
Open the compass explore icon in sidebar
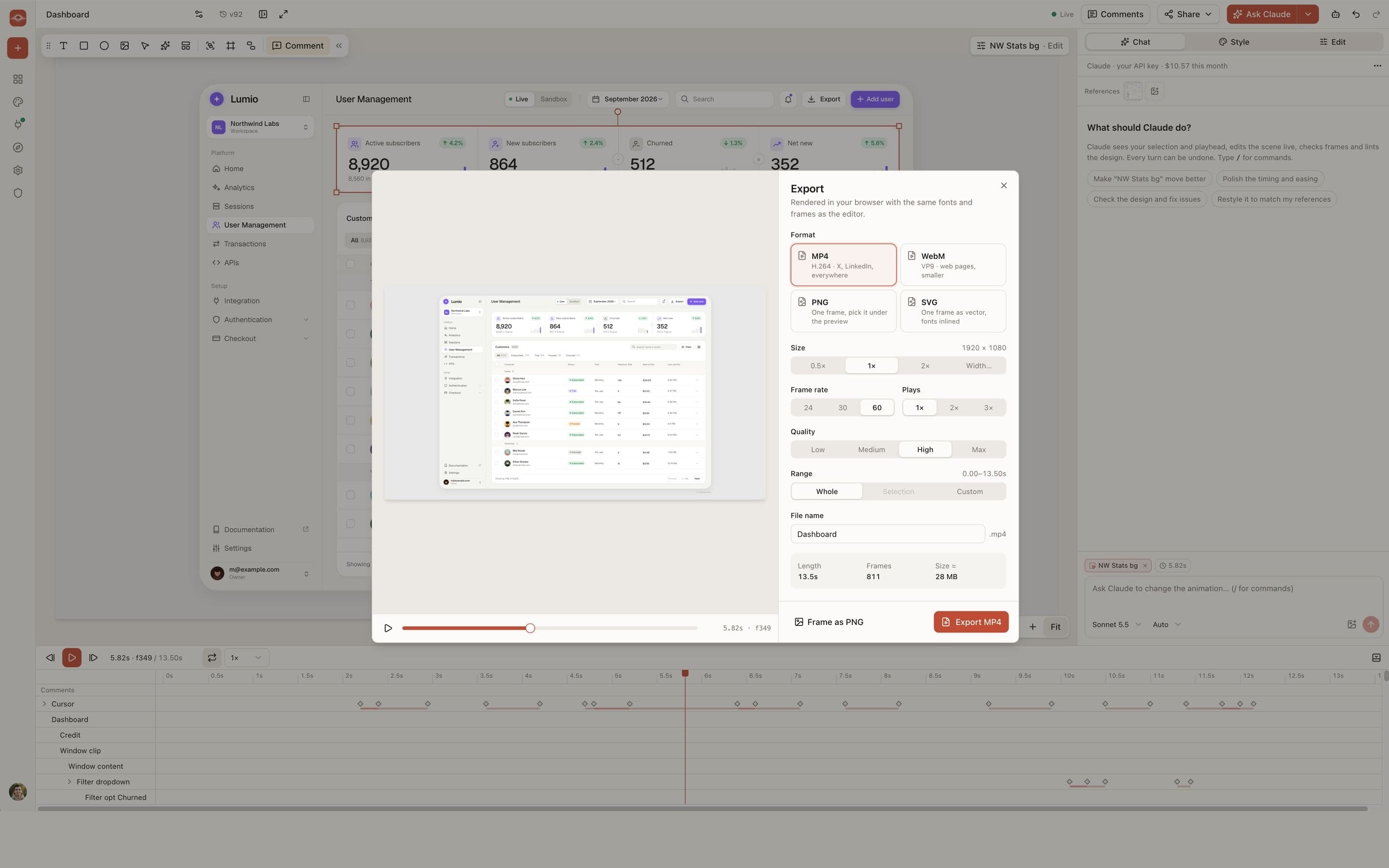(18, 148)
